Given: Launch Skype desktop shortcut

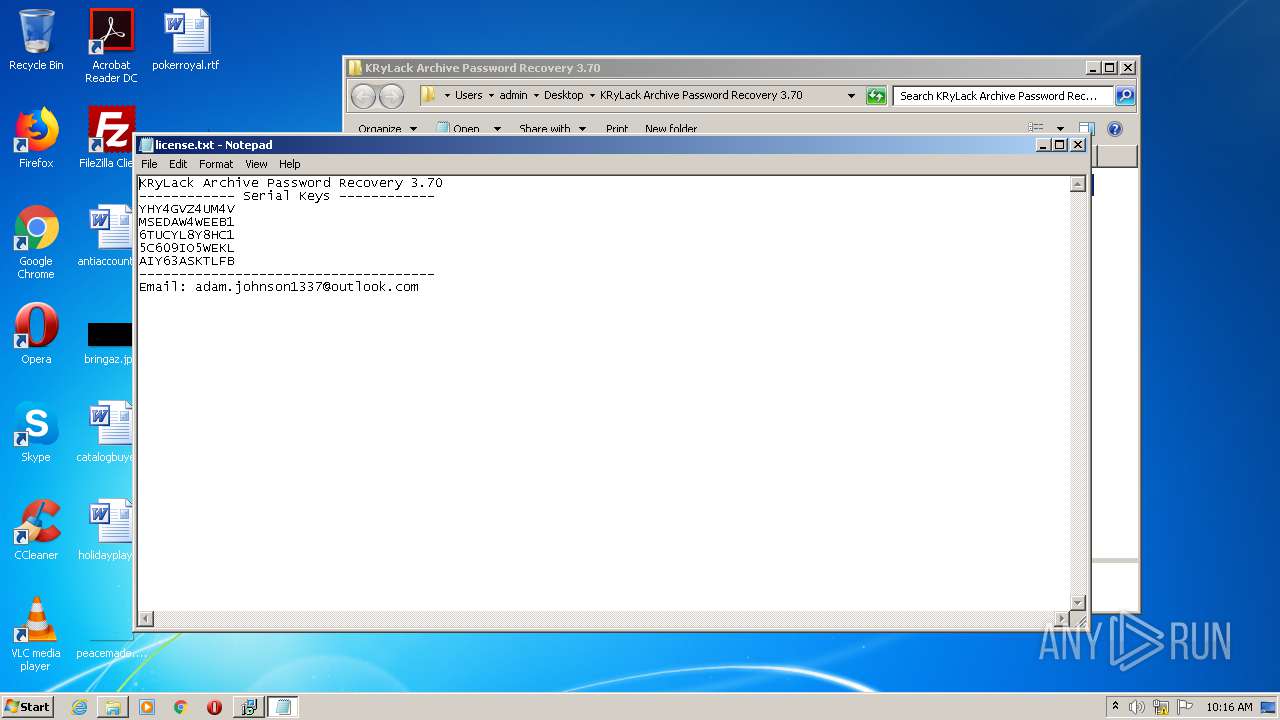Looking at the screenshot, I should point(36,432).
